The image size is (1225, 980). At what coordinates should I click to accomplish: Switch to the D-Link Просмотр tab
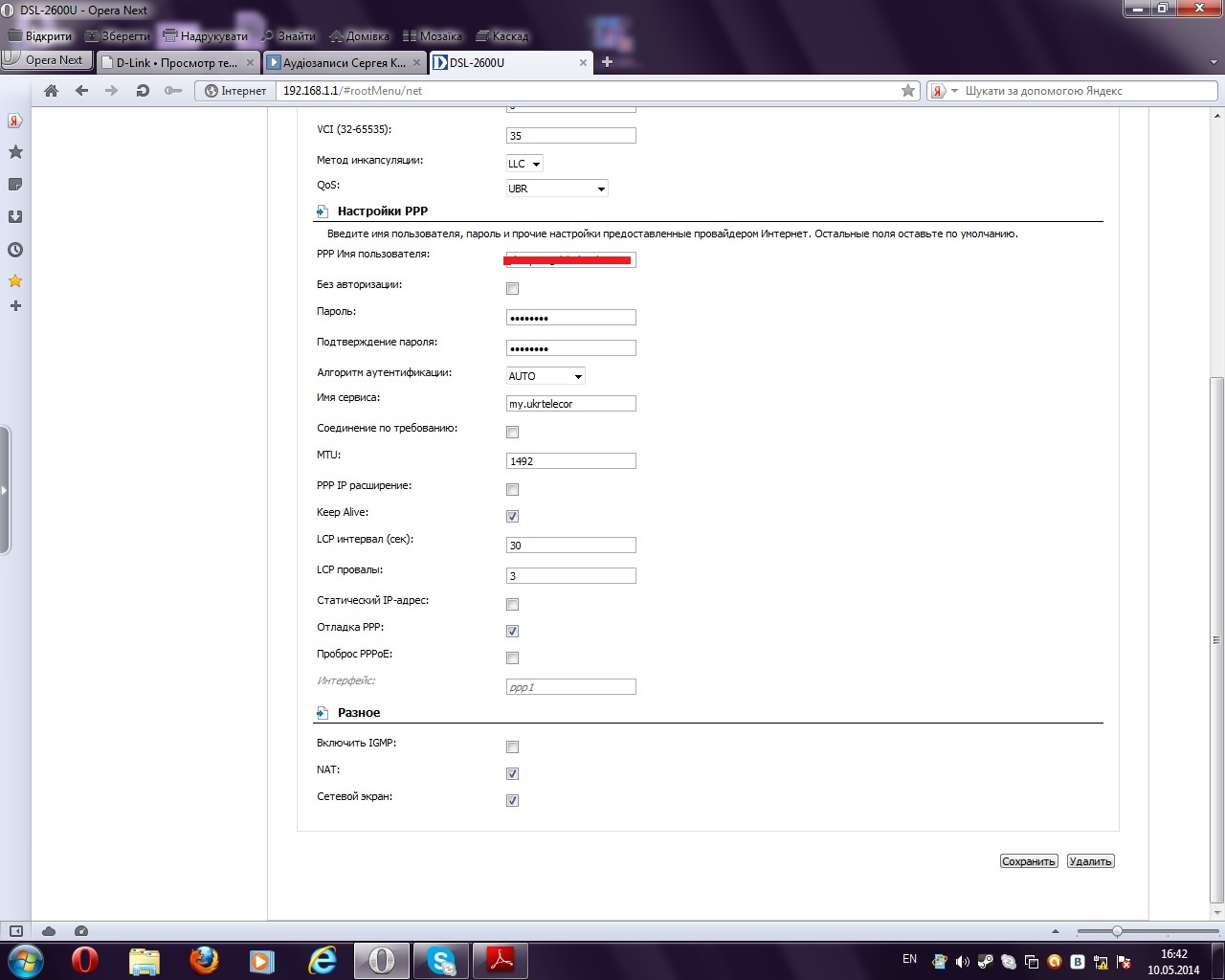tap(177, 63)
